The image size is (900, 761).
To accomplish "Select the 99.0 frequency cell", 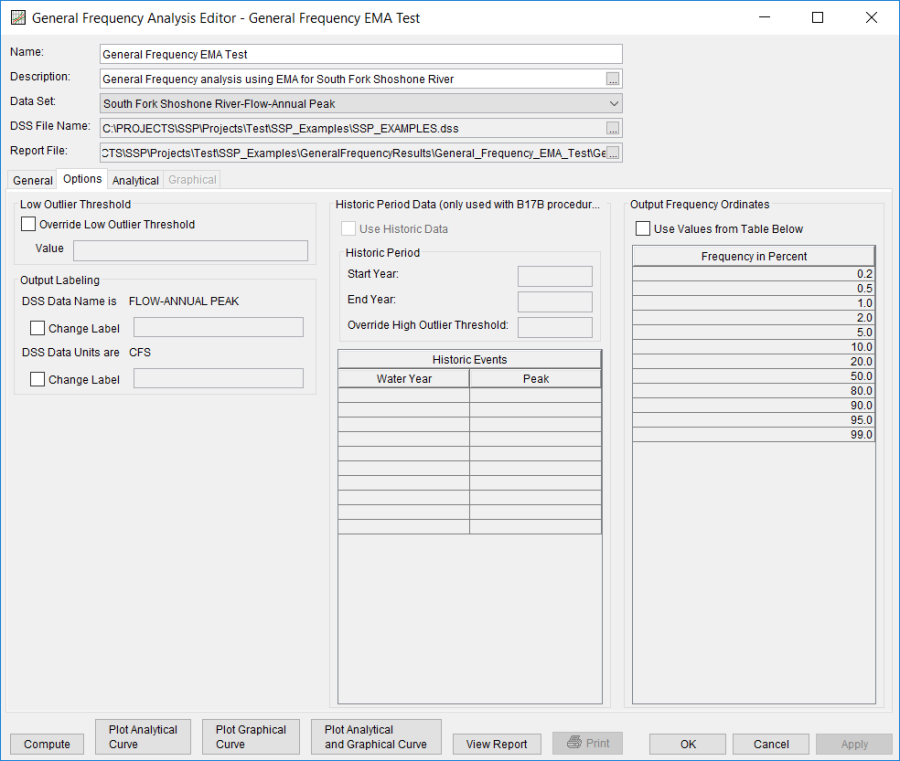I will [x=754, y=434].
